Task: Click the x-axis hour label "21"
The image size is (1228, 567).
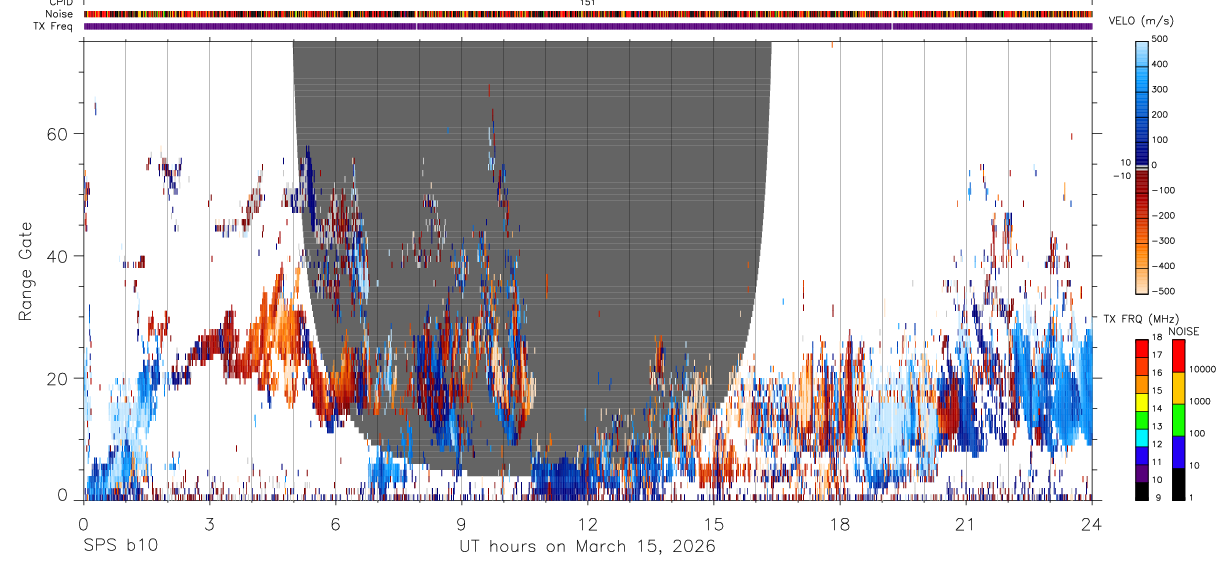Action: (x=965, y=524)
